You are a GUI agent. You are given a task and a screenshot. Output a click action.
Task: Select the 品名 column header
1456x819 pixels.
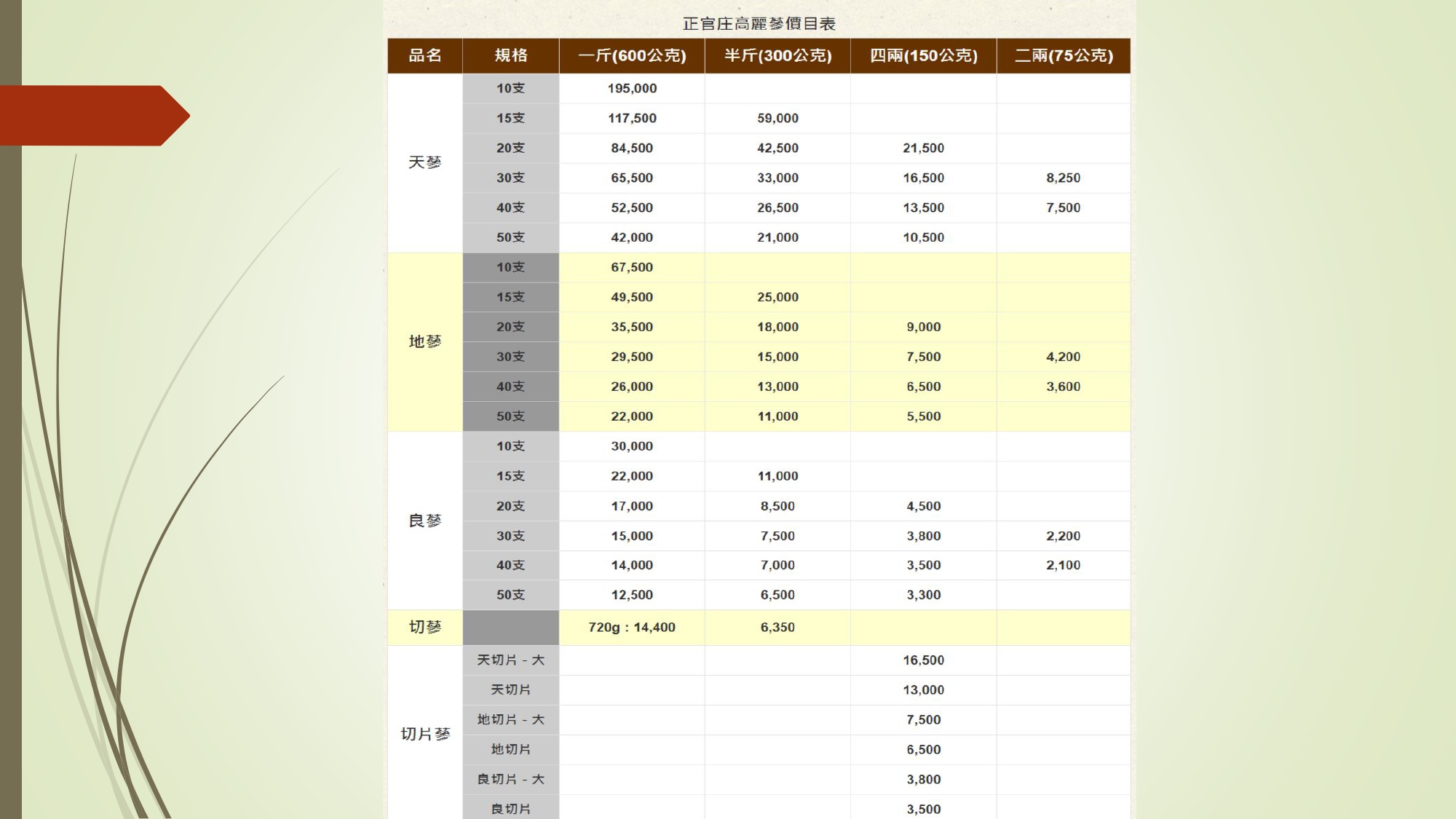(x=424, y=55)
